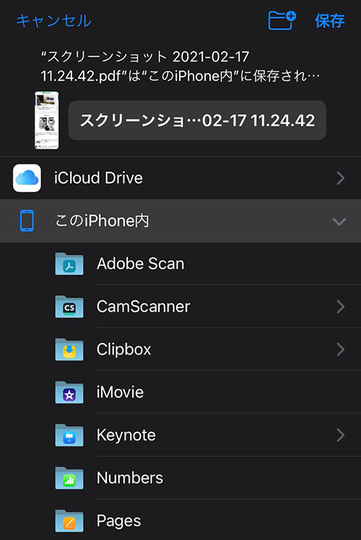Select the CamScanner folder icon

69,307
